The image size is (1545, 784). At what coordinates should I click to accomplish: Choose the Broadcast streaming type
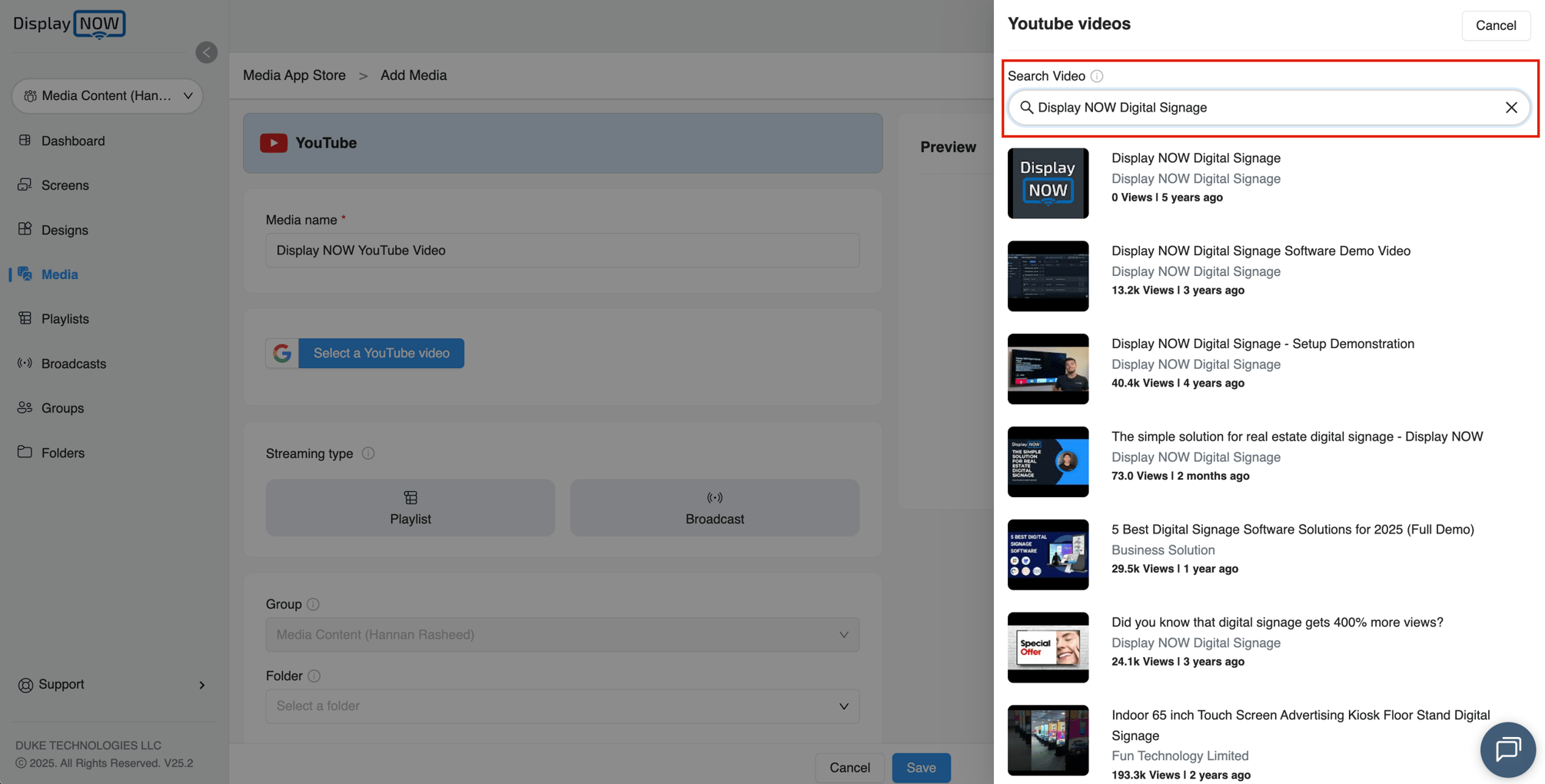pyautogui.click(x=715, y=508)
